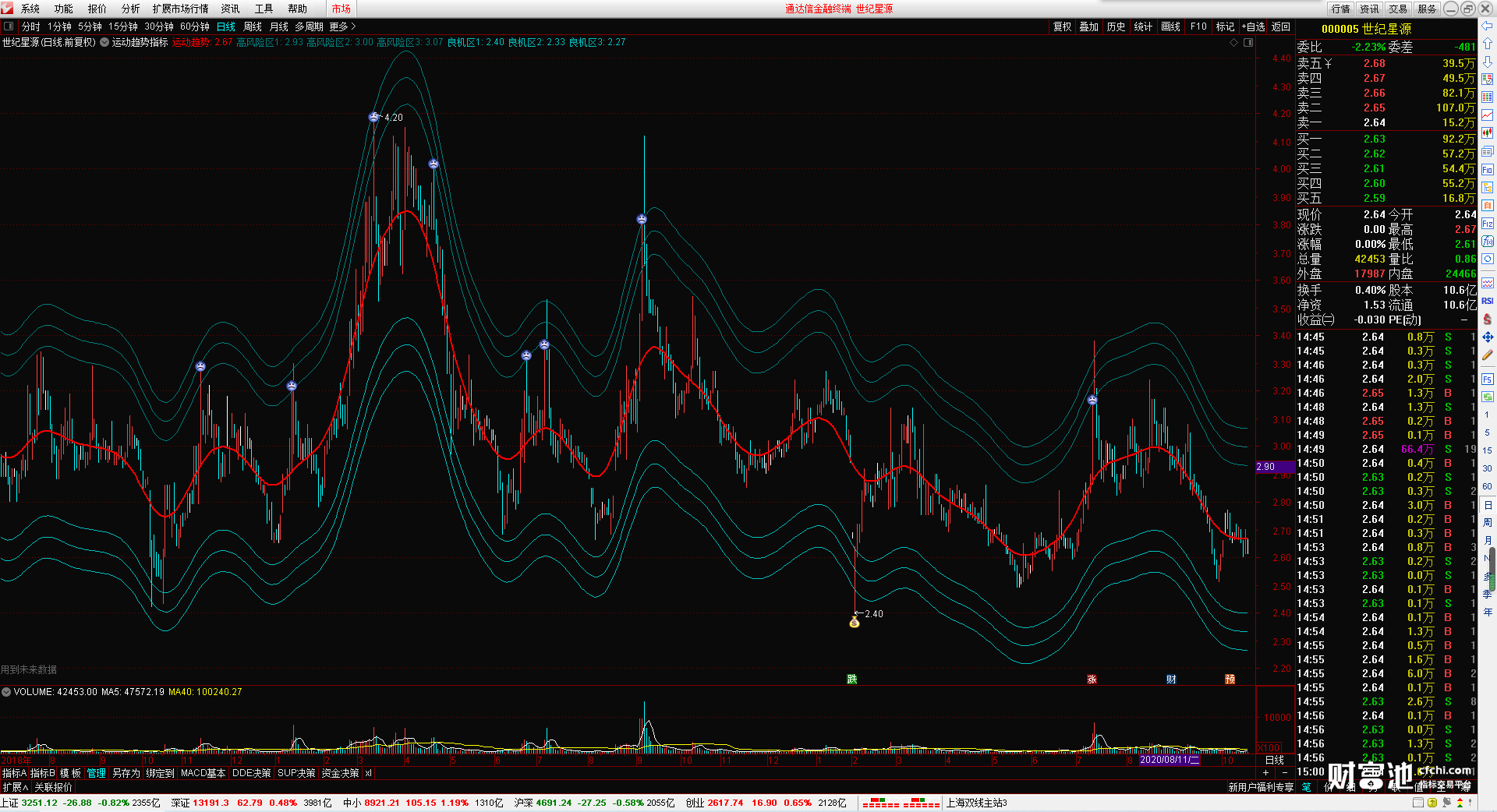Click the back arrow icon in right sidebar
The height and width of the screenshot is (812, 1497).
tap(1488, 26)
